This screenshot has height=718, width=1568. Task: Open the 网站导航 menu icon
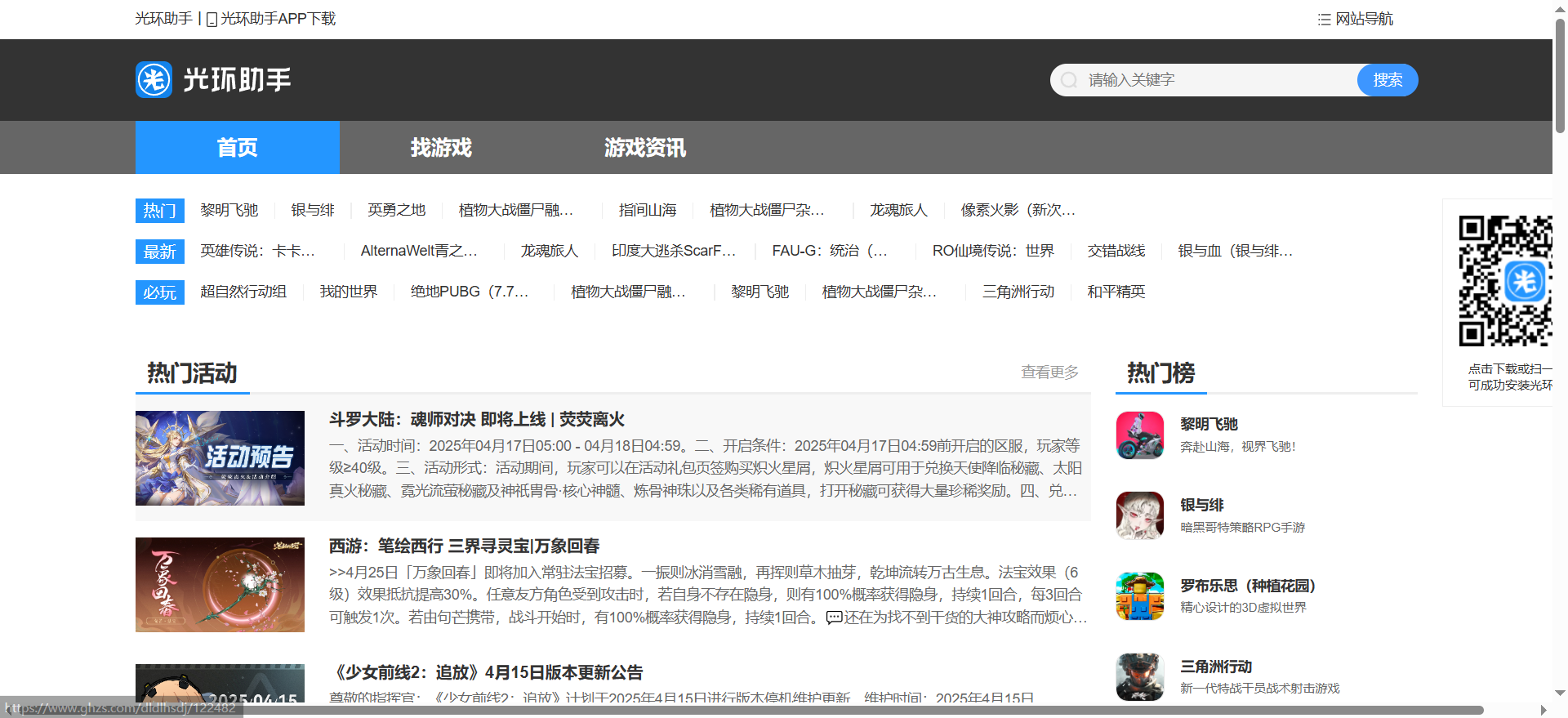pyautogui.click(x=1324, y=20)
